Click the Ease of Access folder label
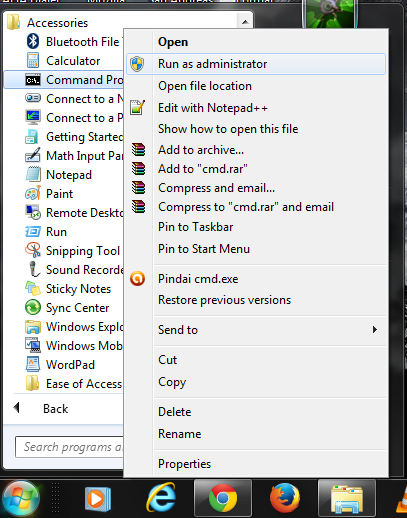Viewport: 407px width, 518px height. pos(84,384)
